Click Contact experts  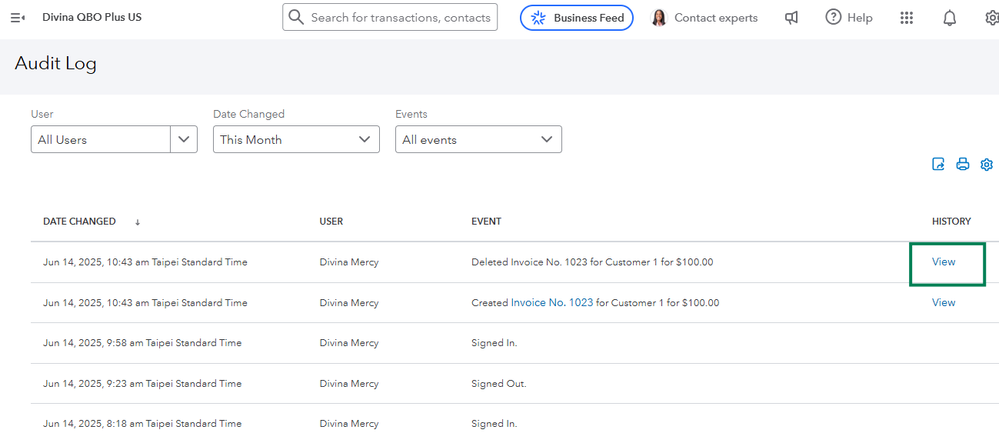pos(704,18)
